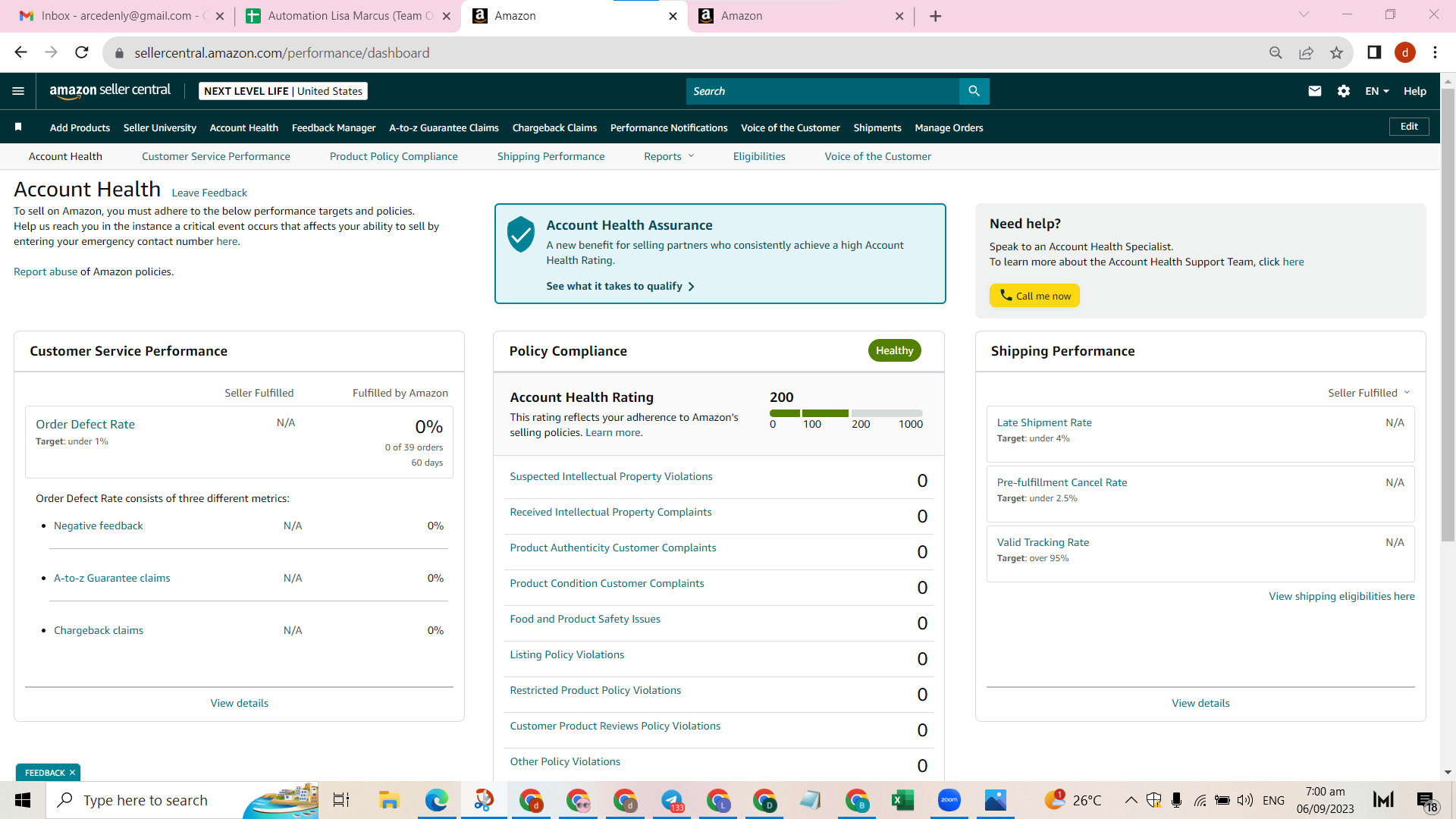Open Negative feedback metric link
Screen dimensions: 1456x819
click(x=99, y=526)
